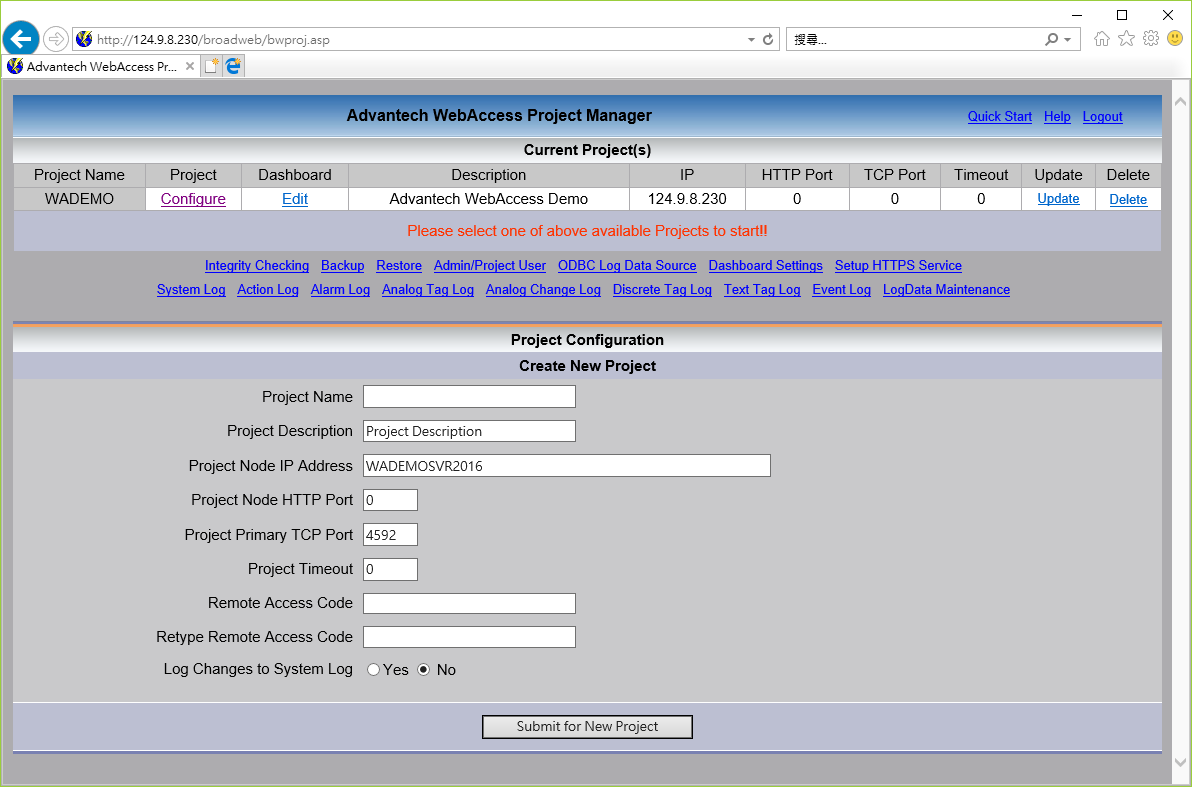Select No for Log Changes to System Log

pyautogui.click(x=423, y=670)
